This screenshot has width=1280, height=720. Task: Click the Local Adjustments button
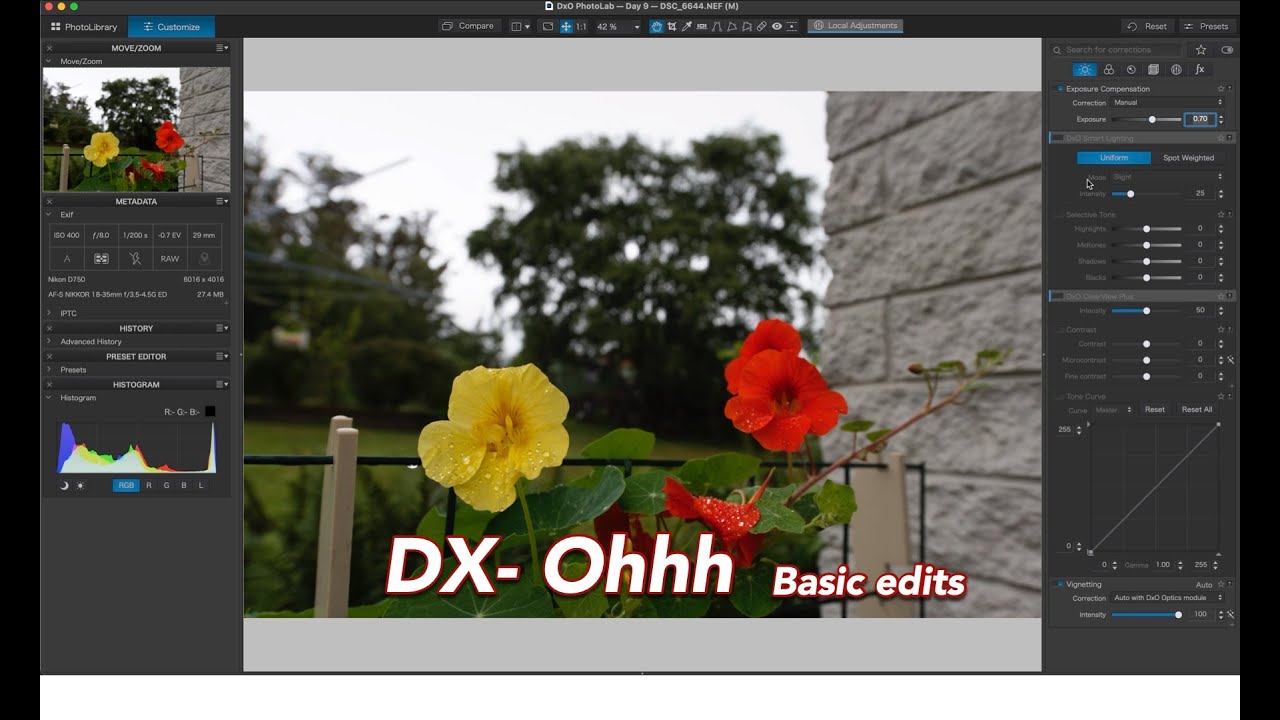[x=855, y=26]
